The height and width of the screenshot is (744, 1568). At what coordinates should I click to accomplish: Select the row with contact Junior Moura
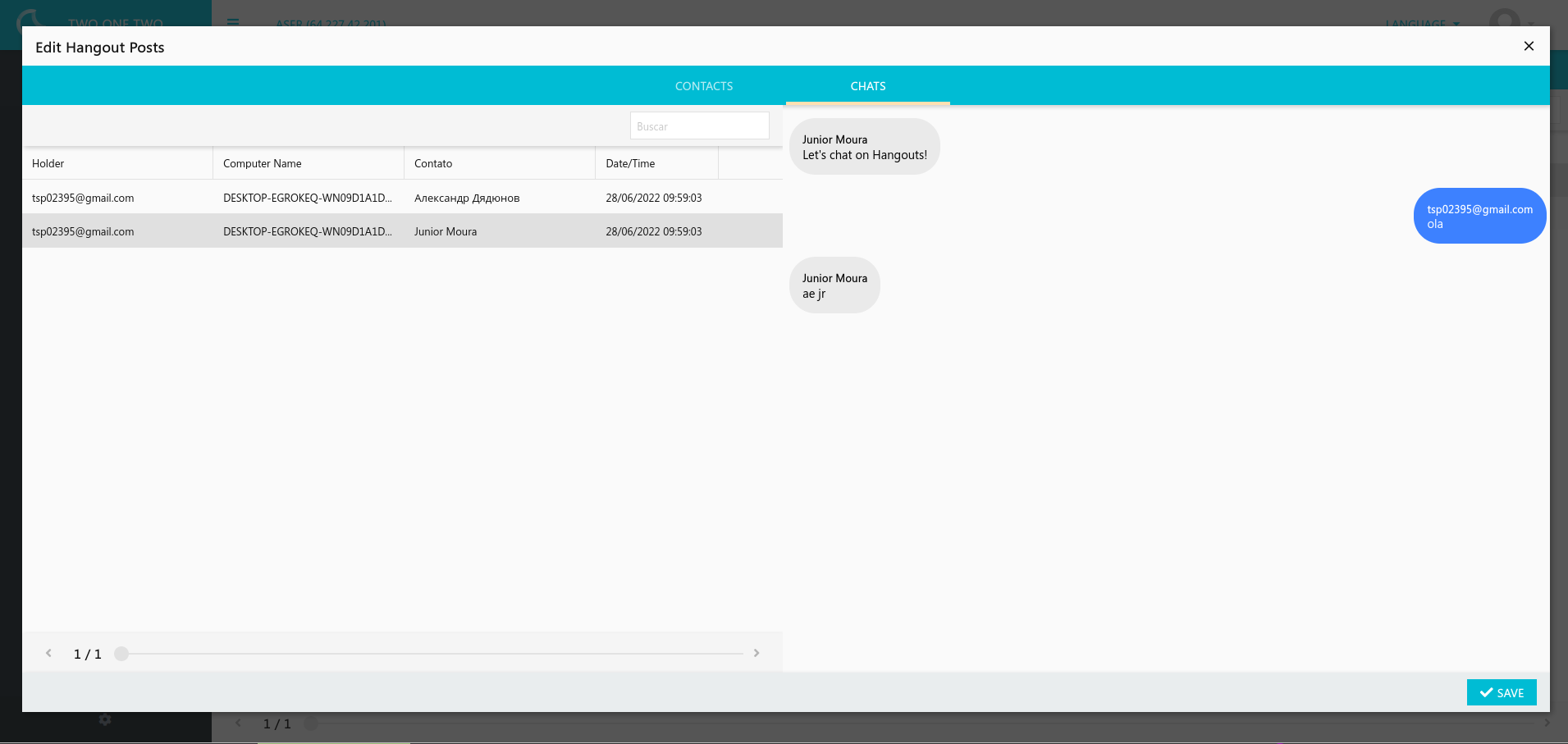[402, 231]
